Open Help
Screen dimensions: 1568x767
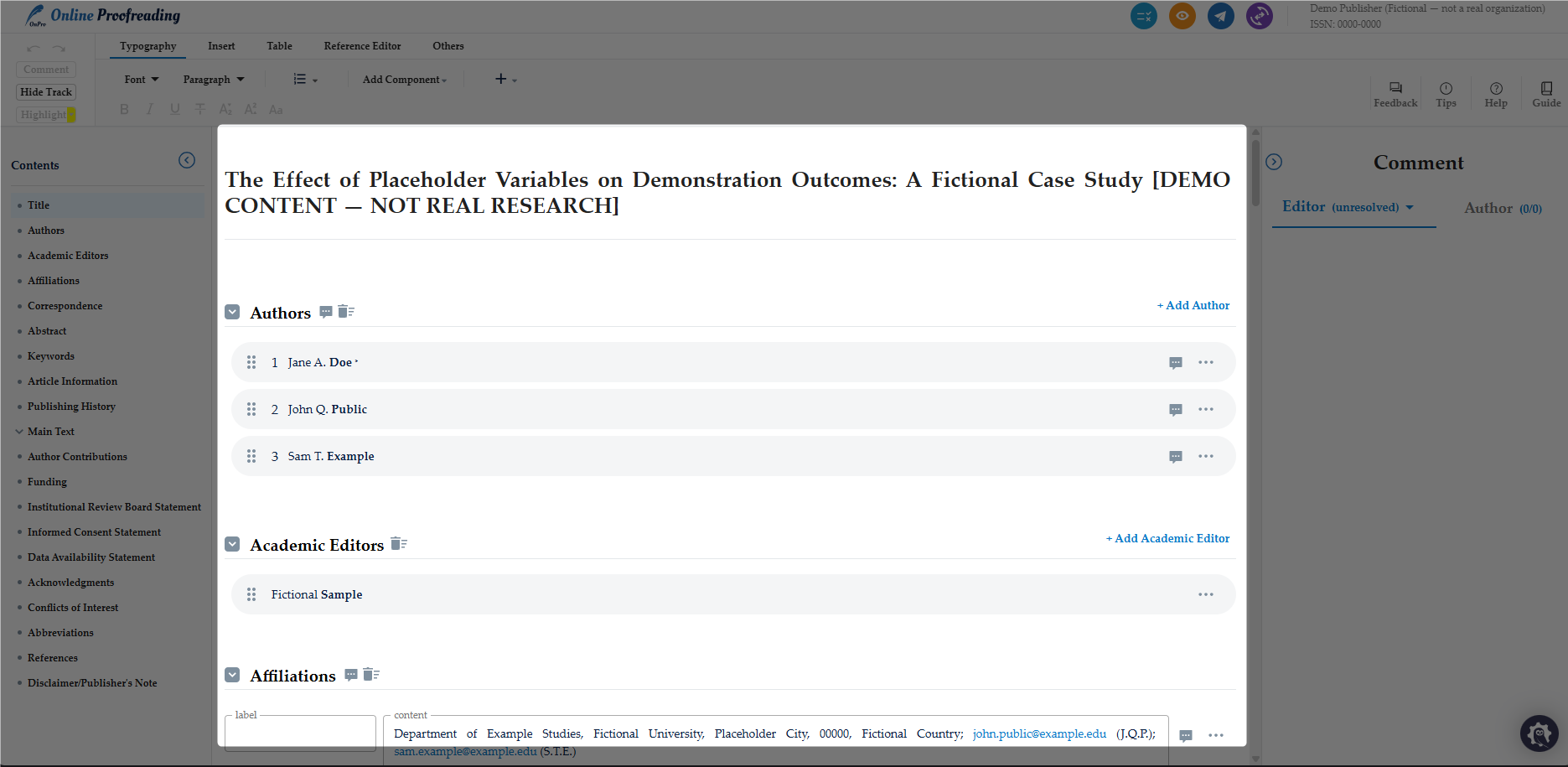pyautogui.click(x=1496, y=94)
